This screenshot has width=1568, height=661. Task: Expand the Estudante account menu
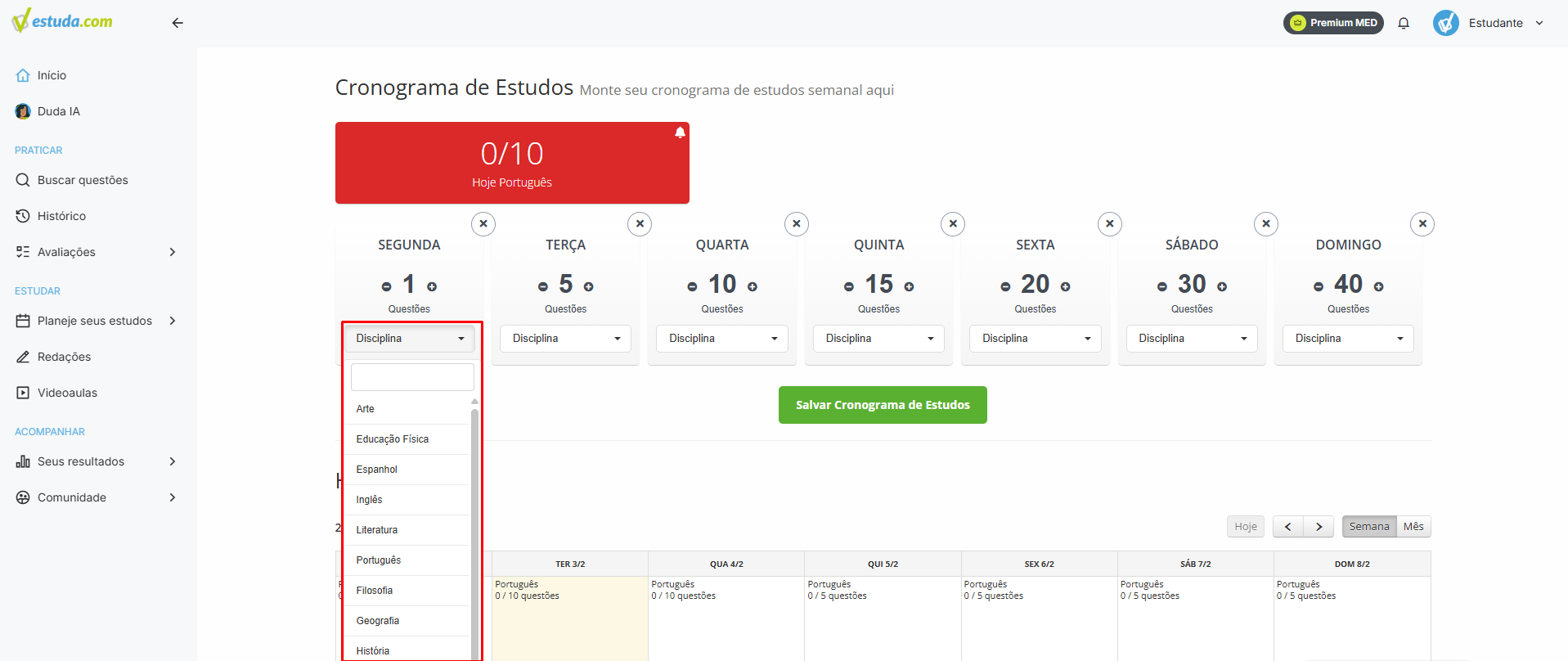tap(1539, 23)
